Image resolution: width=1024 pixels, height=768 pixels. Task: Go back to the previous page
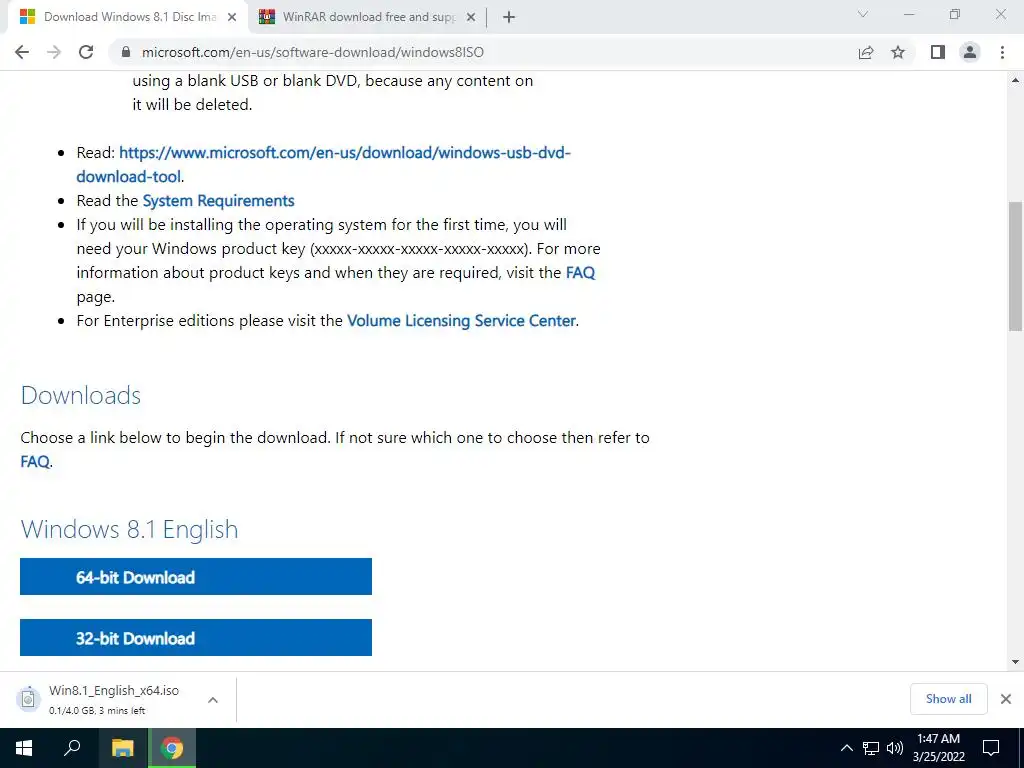click(22, 52)
